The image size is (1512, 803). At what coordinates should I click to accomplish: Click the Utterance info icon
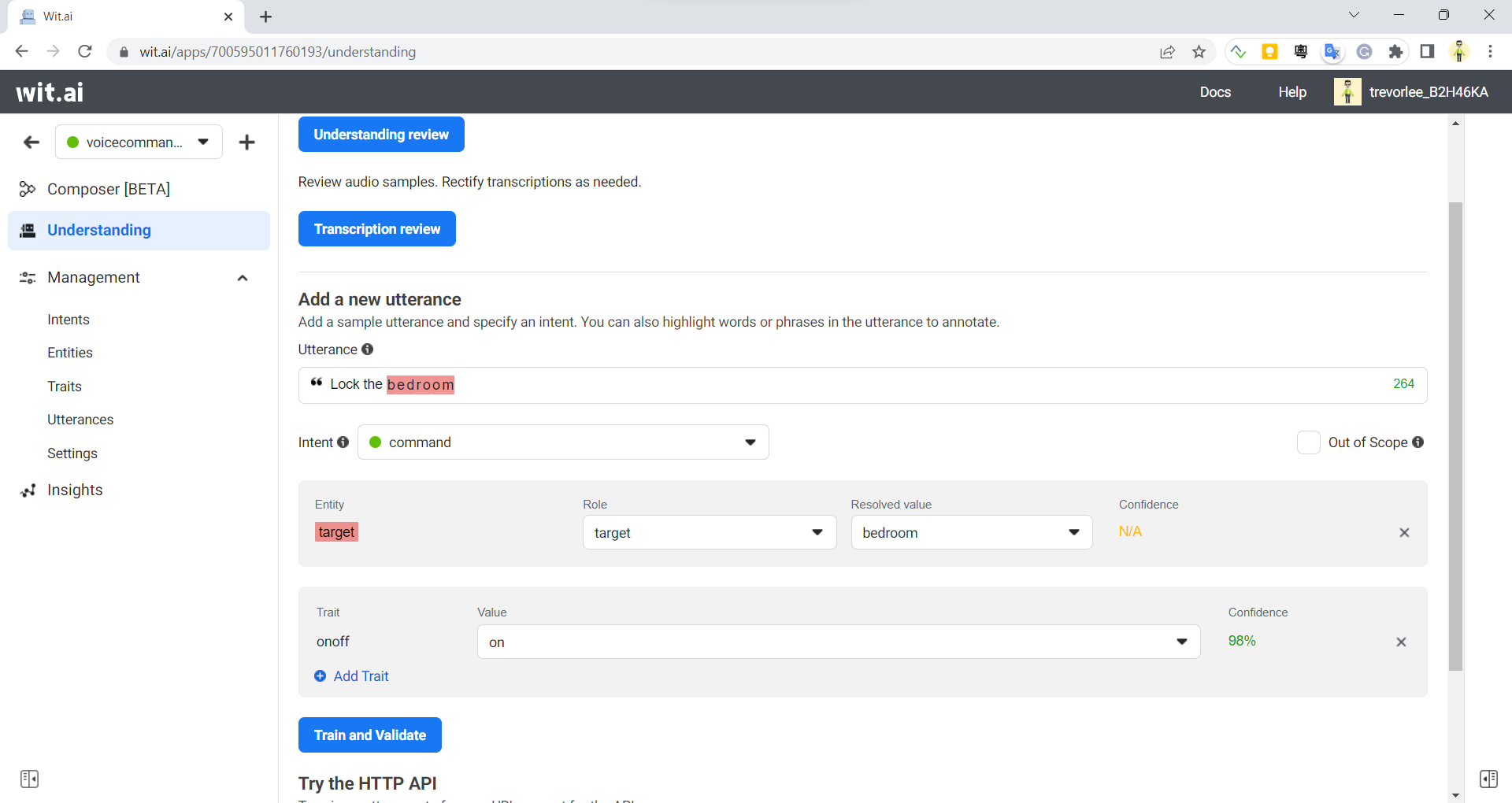tap(368, 350)
